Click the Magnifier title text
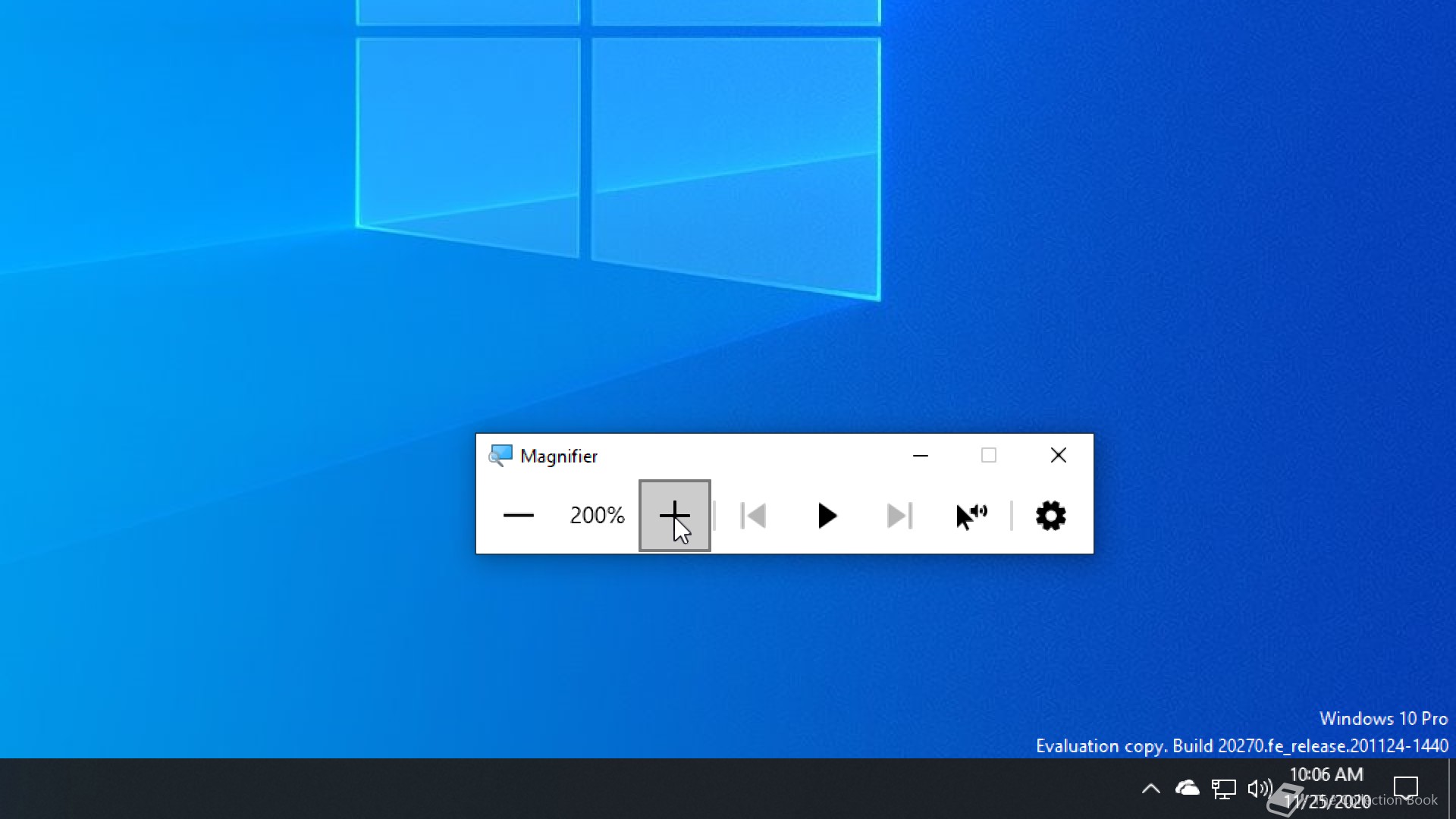This screenshot has height=819, width=1456. 559,456
